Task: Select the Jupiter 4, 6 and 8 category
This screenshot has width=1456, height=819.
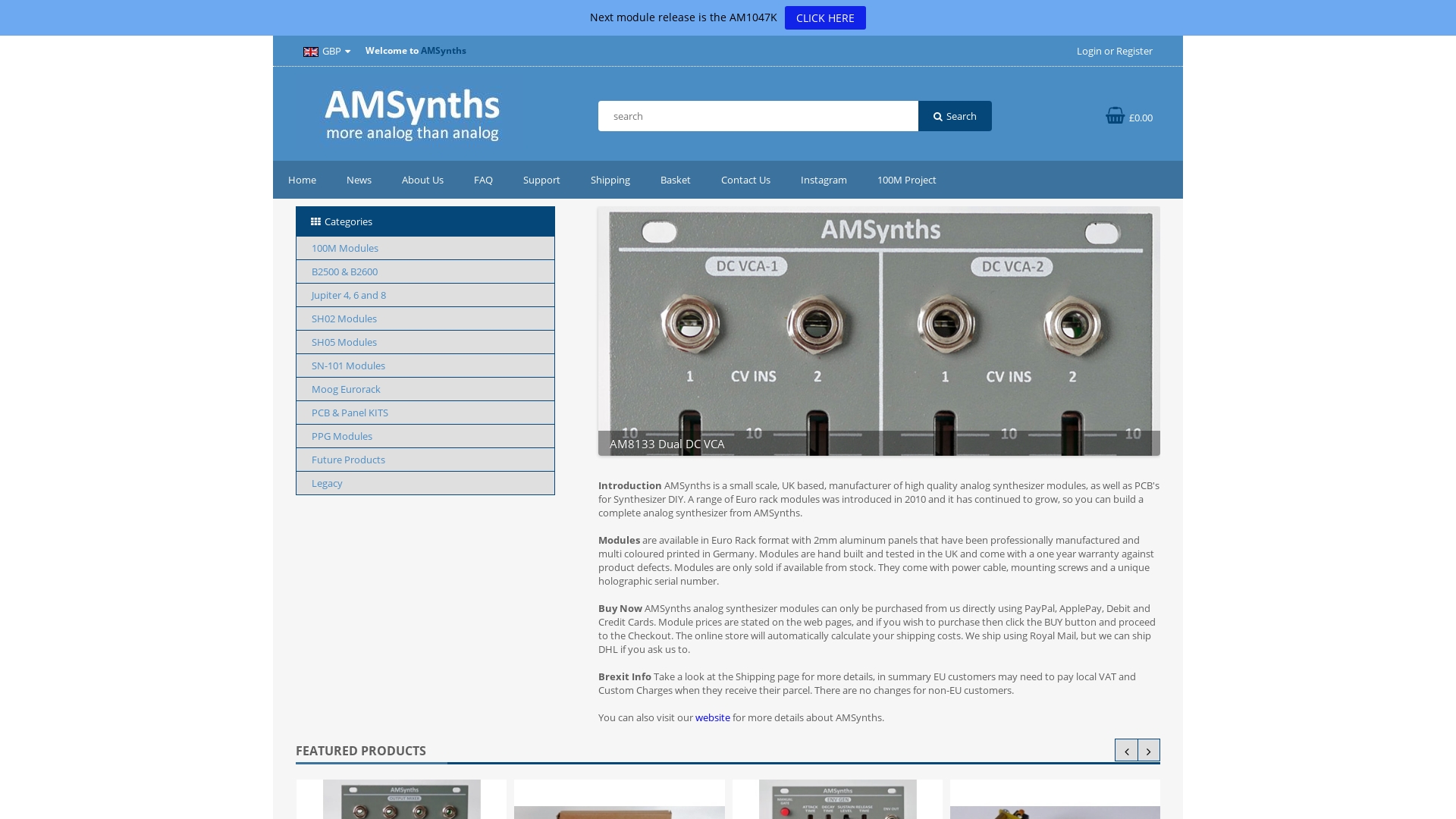Action: pos(425,295)
